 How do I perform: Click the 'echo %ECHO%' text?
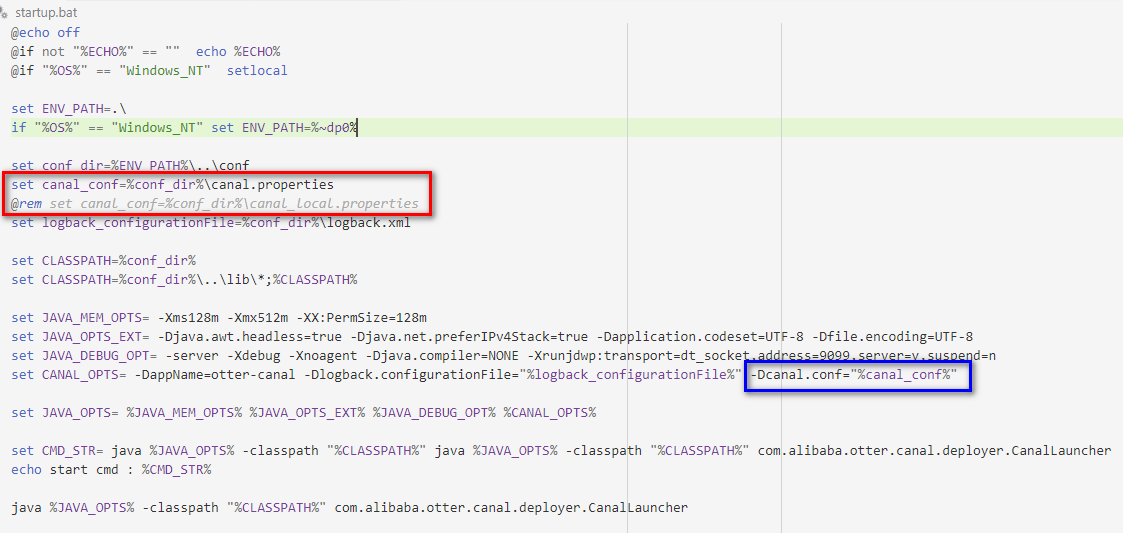(238, 52)
